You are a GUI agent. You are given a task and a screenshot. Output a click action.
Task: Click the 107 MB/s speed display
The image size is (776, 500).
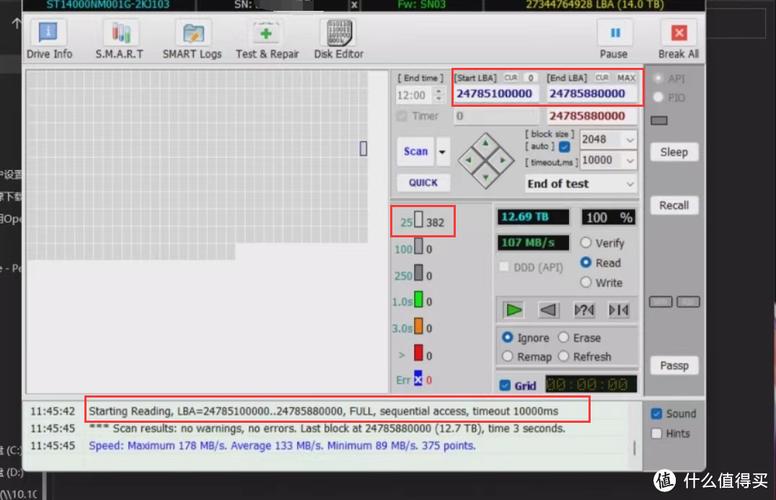pyautogui.click(x=533, y=243)
